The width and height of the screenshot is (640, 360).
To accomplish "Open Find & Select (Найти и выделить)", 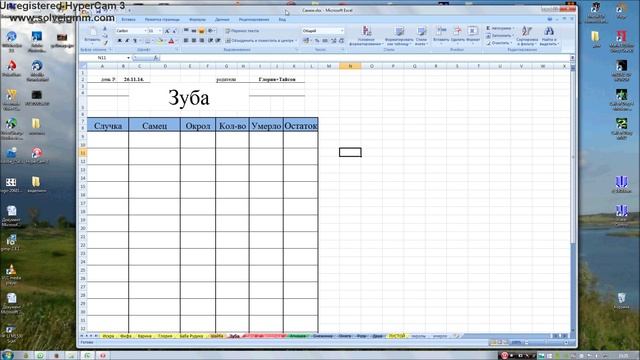I will tap(549, 36).
